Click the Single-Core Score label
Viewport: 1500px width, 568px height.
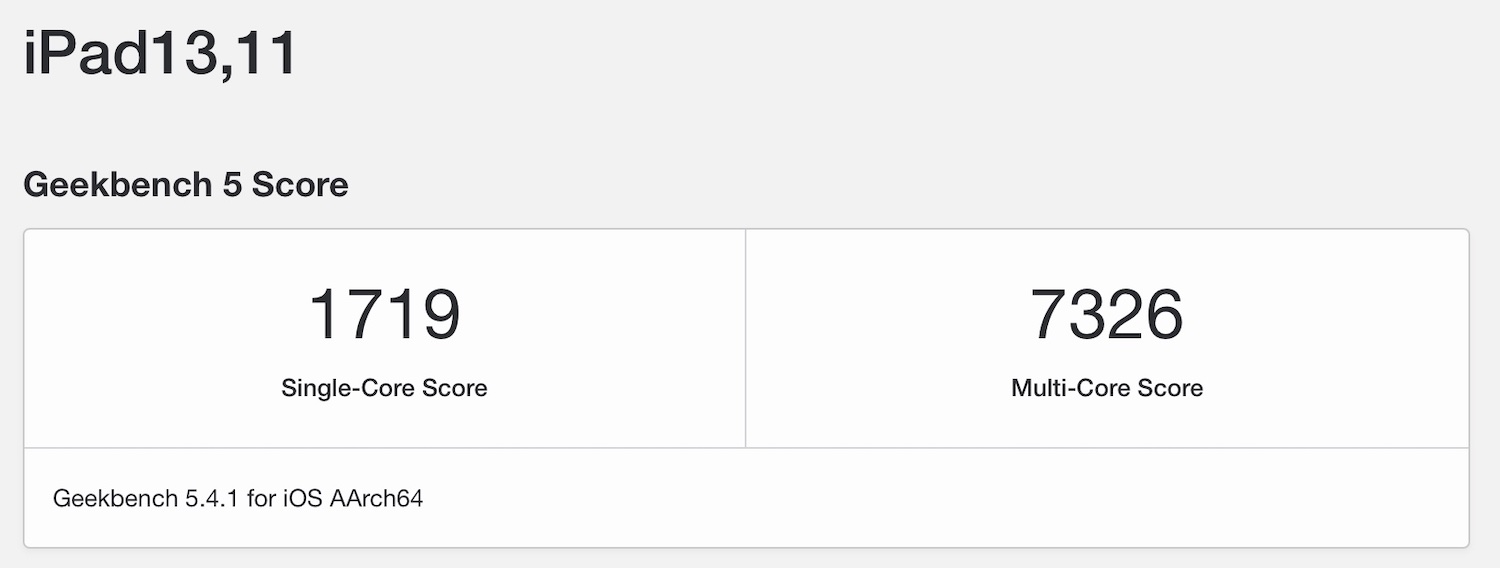[384, 388]
